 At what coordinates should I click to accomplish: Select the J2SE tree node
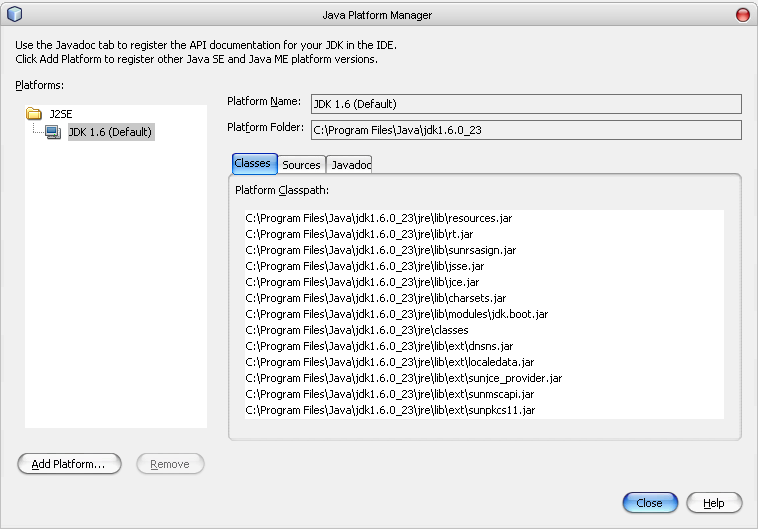62,114
